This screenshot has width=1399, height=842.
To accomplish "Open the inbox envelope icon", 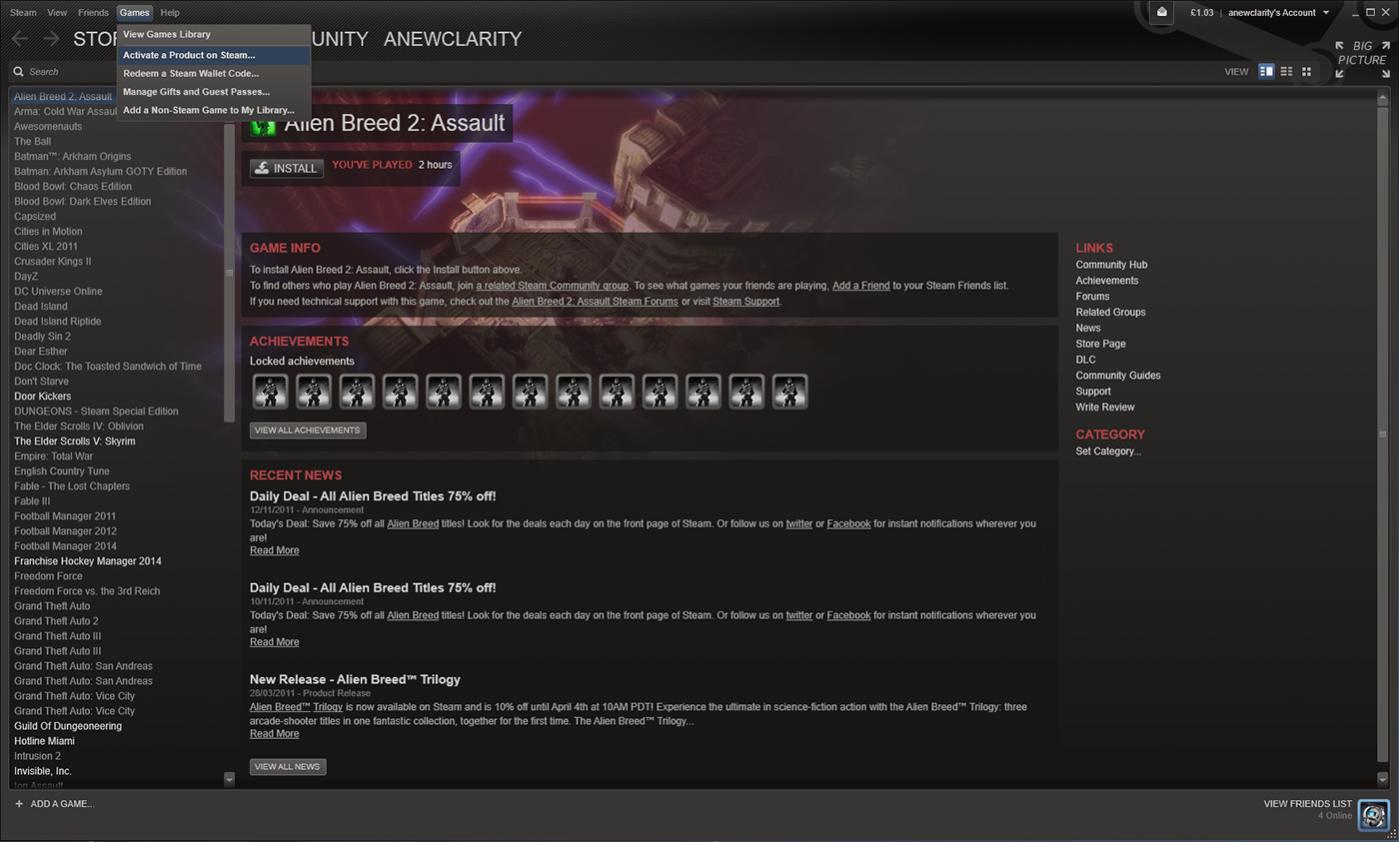I will coord(1162,12).
